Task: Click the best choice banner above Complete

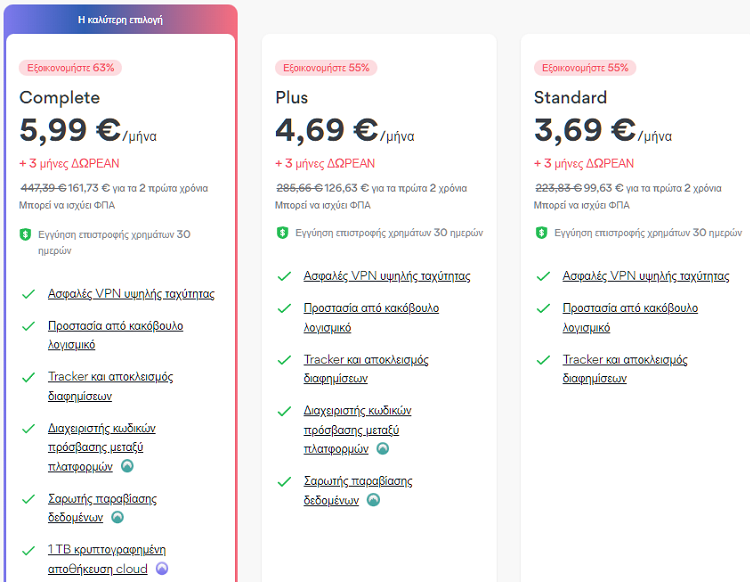Action: [x=120, y=20]
